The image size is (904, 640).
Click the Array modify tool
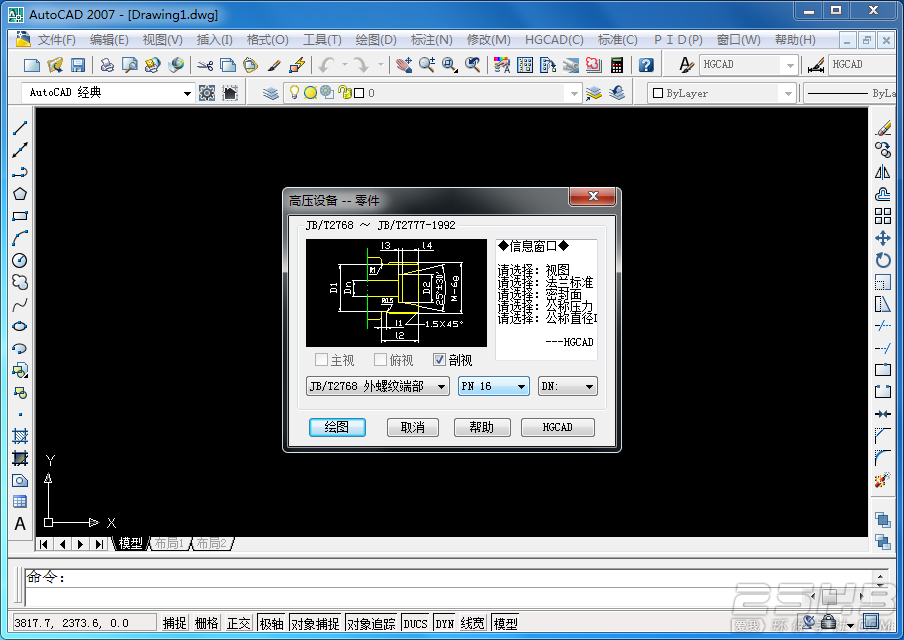click(x=883, y=216)
